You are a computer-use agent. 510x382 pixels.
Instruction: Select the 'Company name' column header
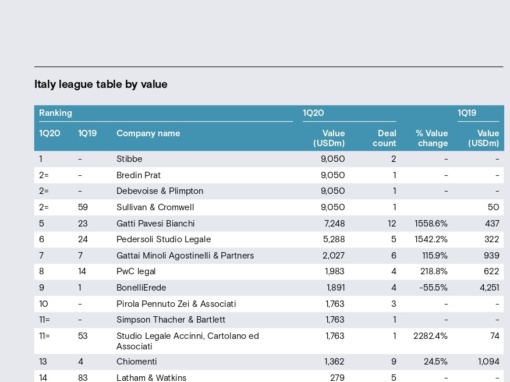point(148,133)
